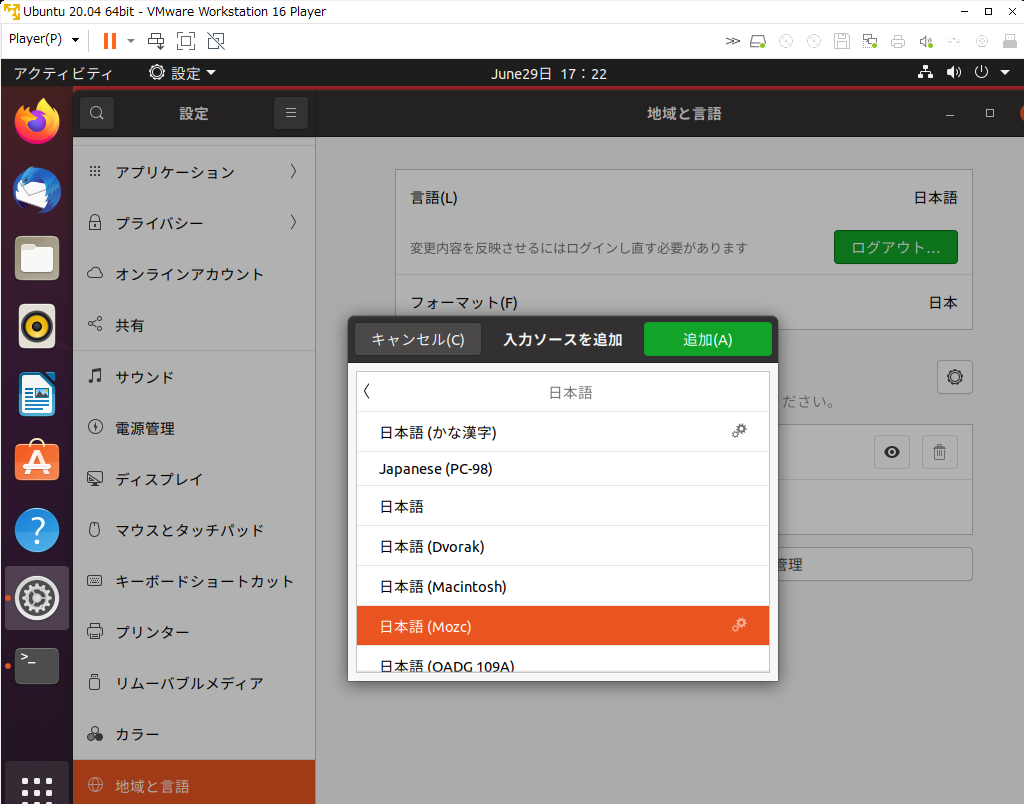
Task: Select 日本語 (Dvorak) input source
Action: click(562, 547)
